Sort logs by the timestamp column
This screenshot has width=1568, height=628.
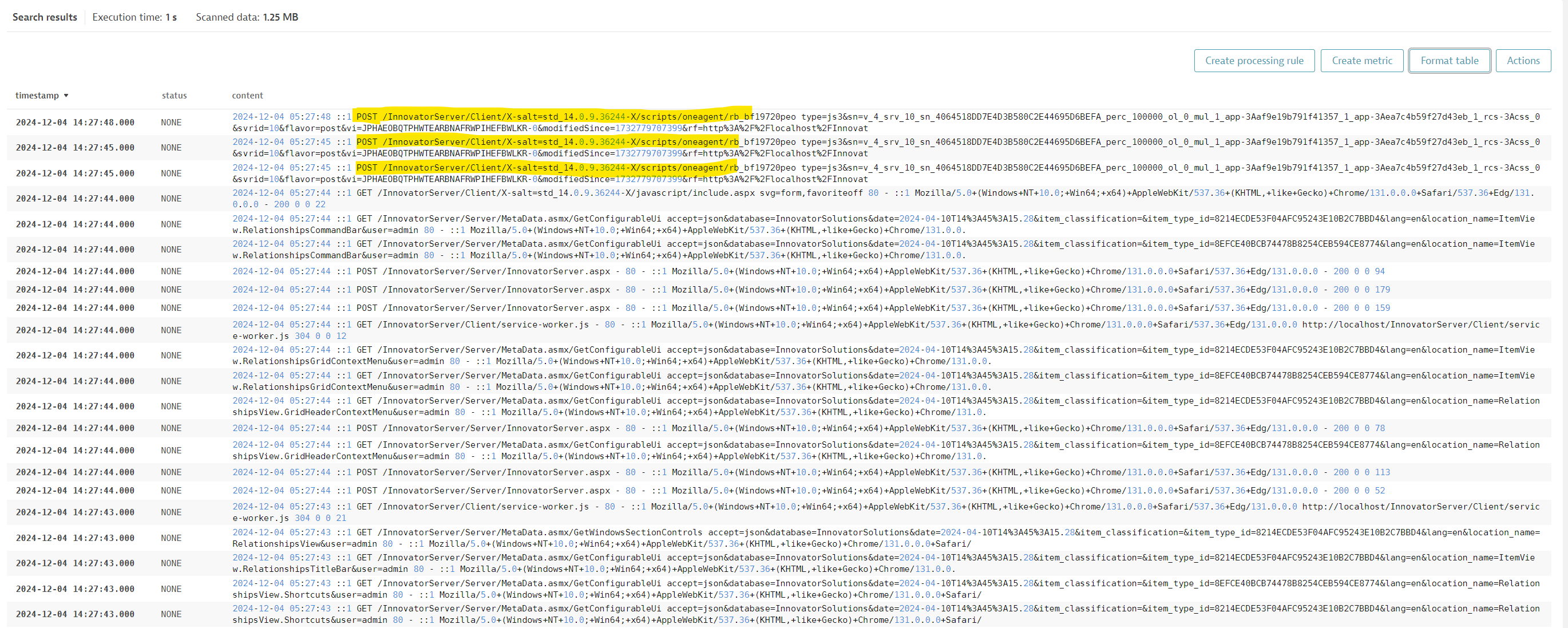[38, 96]
